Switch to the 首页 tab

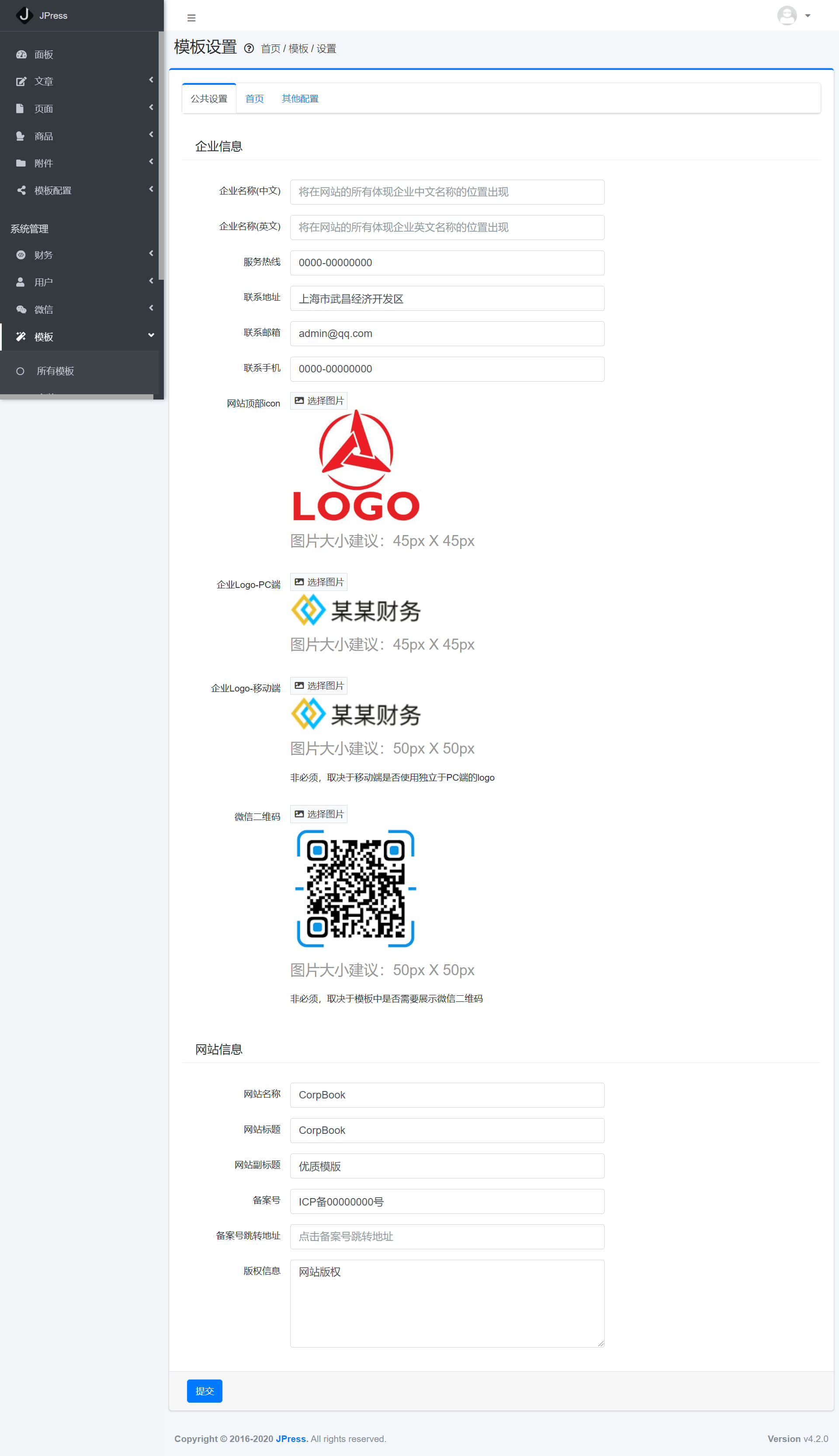[254, 98]
